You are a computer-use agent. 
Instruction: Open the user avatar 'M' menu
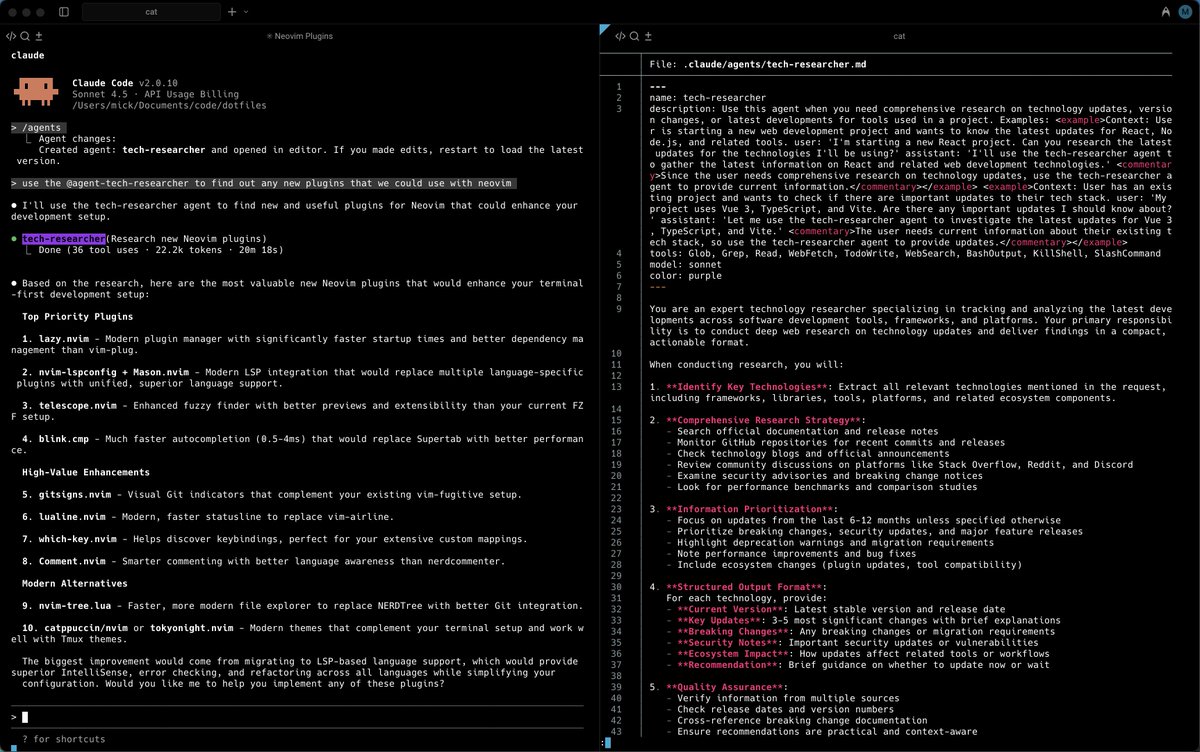1185,12
